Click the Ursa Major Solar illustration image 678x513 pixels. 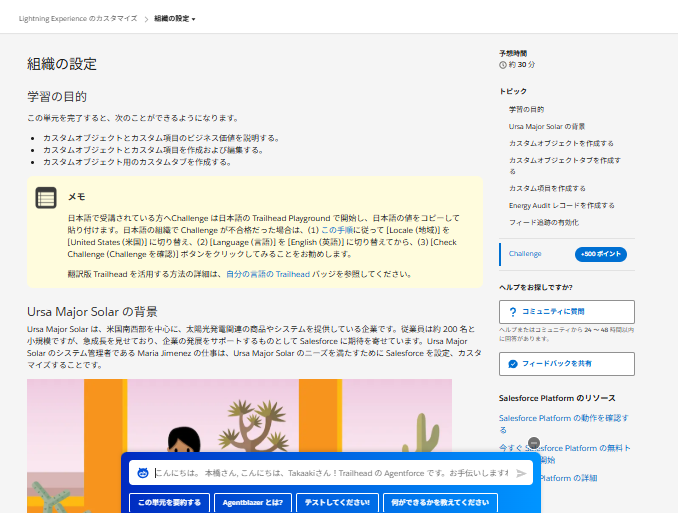coord(239,415)
